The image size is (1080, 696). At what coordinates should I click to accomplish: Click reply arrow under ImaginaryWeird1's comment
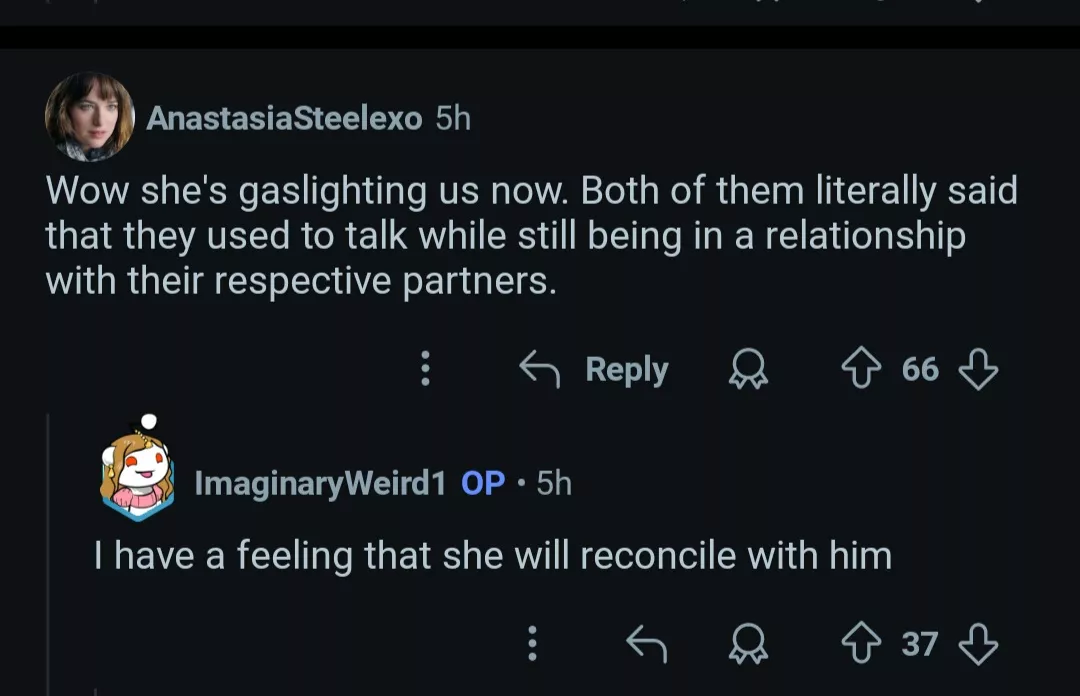coord(646,644)
